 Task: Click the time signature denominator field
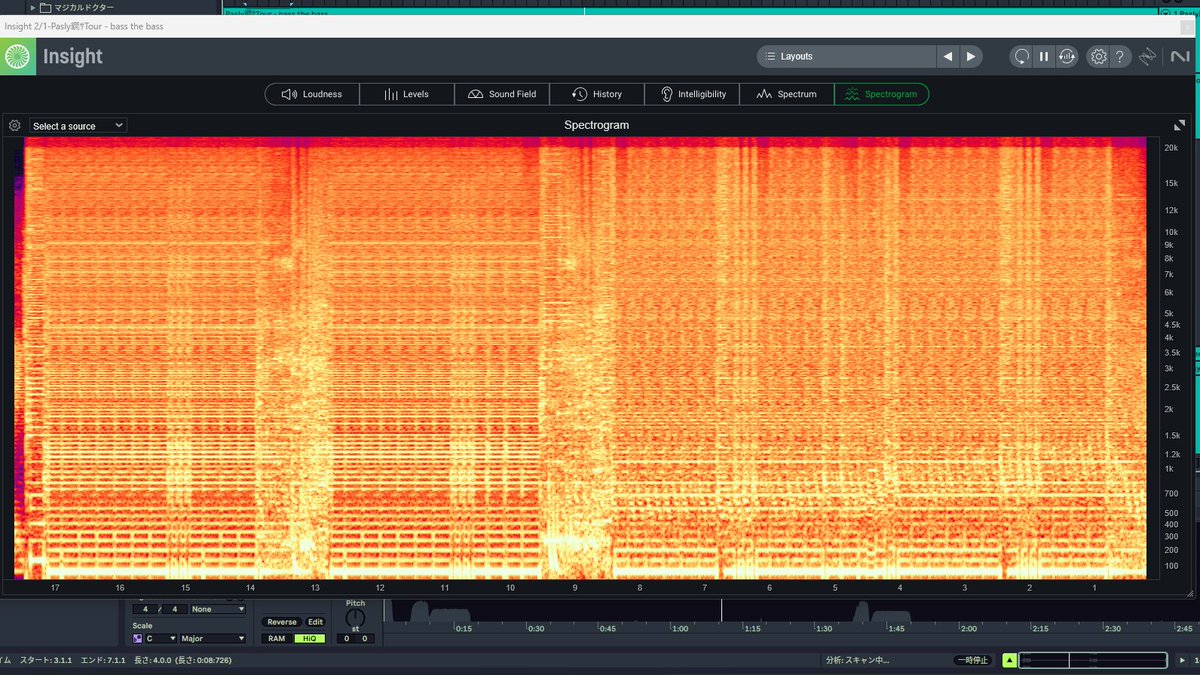[175, 609]
